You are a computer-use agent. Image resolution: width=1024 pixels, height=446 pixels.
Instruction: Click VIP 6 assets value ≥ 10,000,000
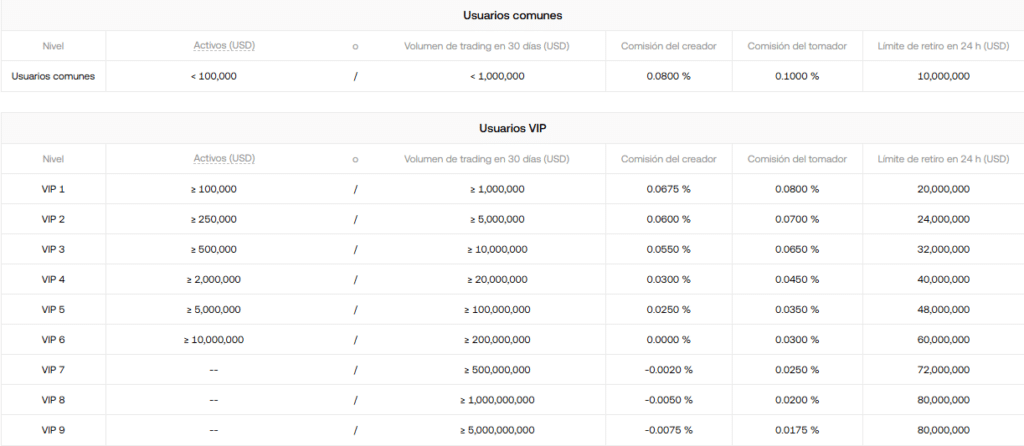[214, 339]
